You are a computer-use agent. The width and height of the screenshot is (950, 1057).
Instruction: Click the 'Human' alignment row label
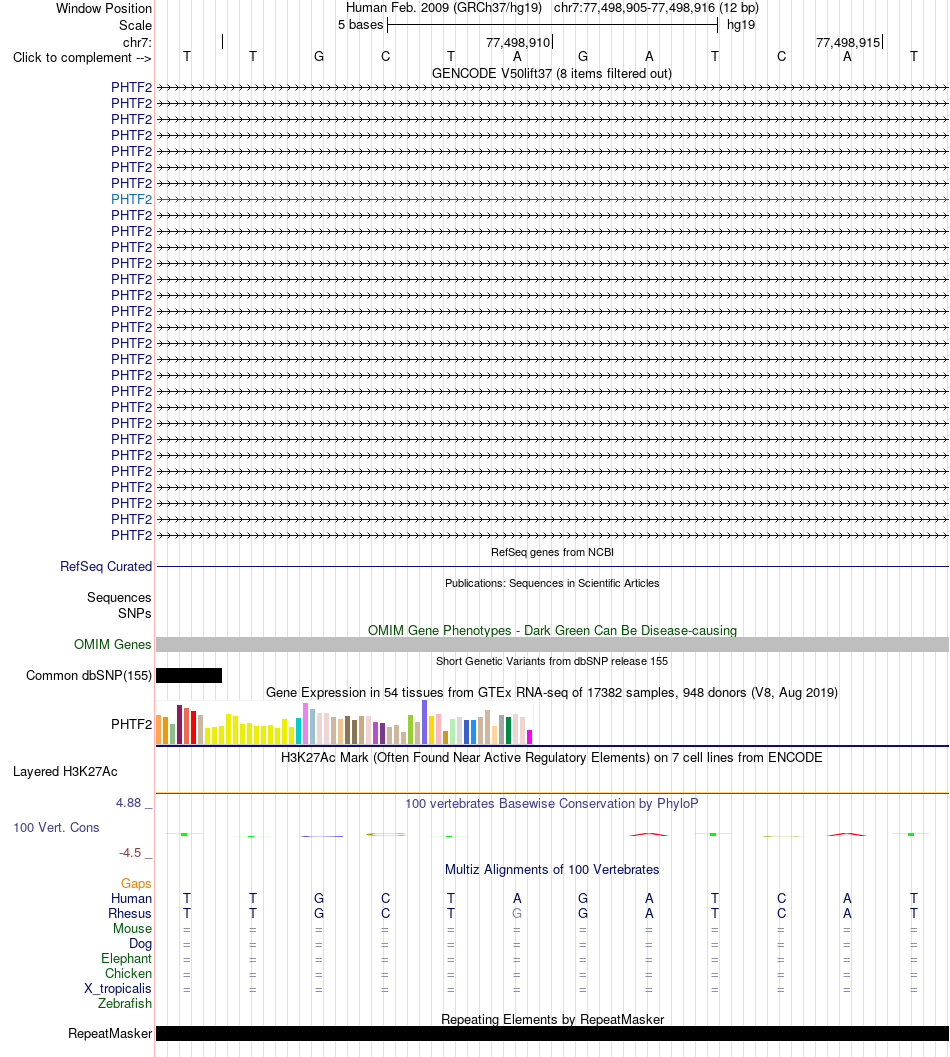[x=131, y=899]
